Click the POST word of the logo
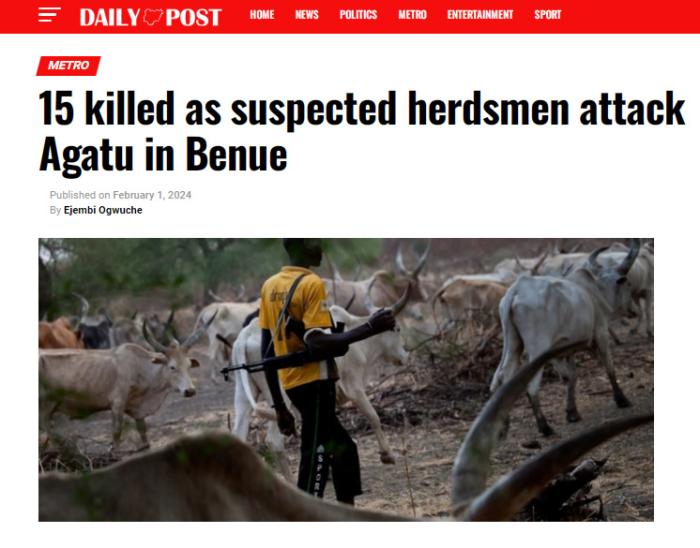This screenshot has height=548, width=700. [x=193, y=17]
